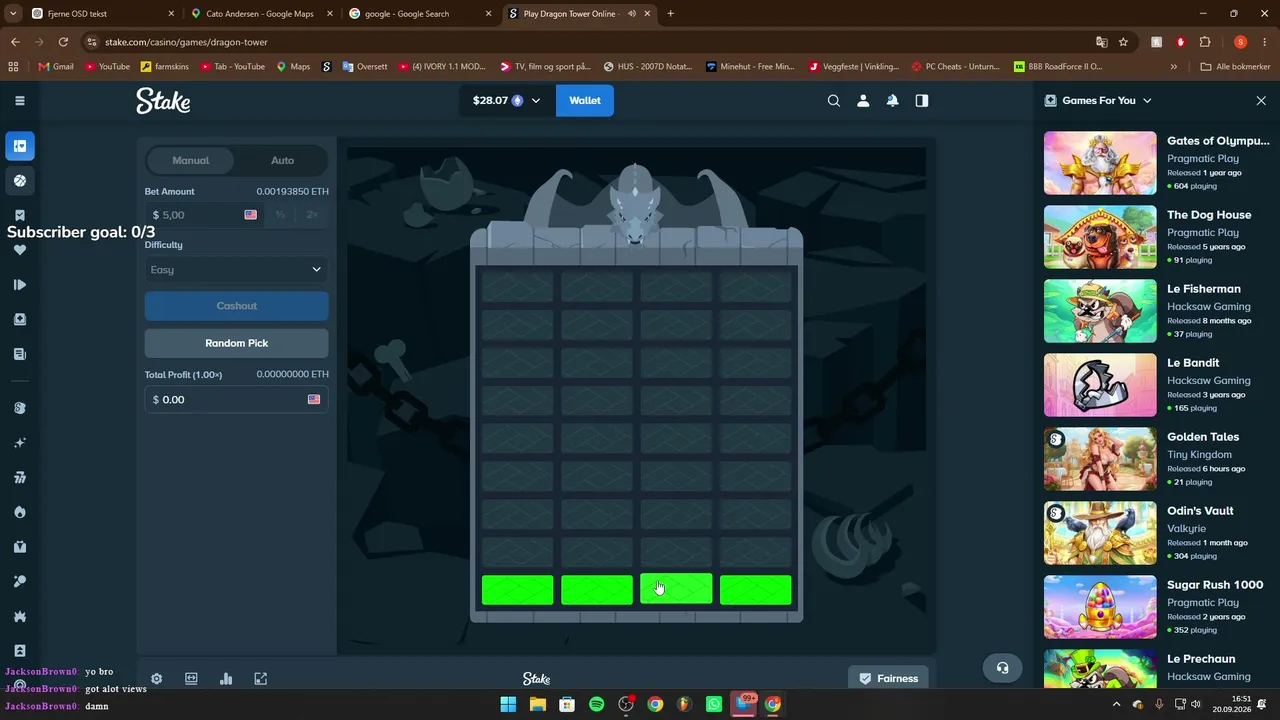Viewport: 1280px width, 720px height.
Task: Click the Stake logo in header
Action: [163, 100]
